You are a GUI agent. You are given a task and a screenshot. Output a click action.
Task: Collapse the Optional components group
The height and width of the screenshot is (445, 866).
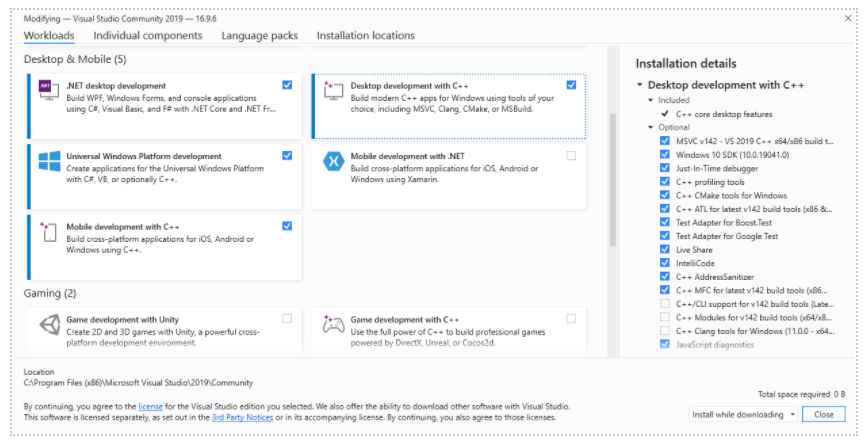[x=651, y=128]
